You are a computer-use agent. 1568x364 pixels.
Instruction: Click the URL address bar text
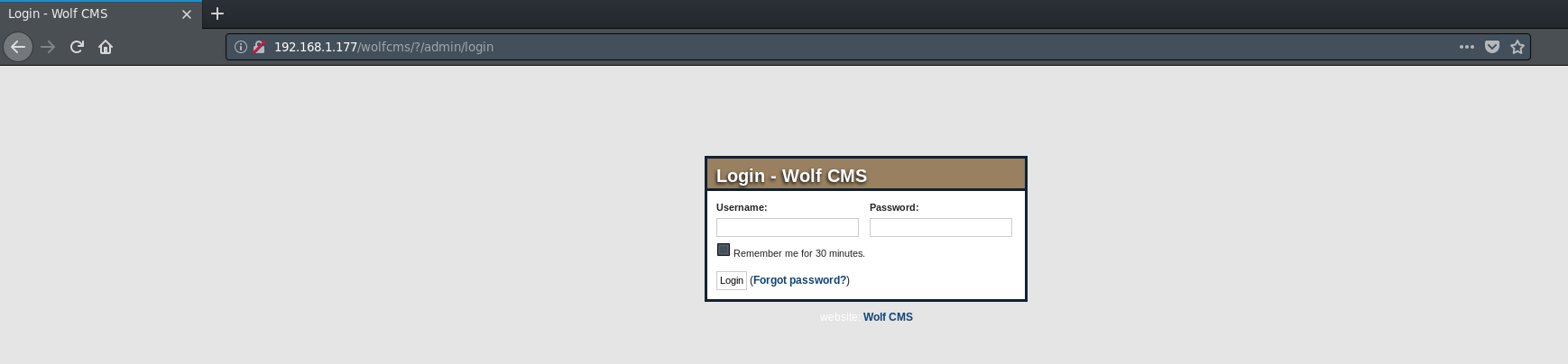[x=383, y=47]
